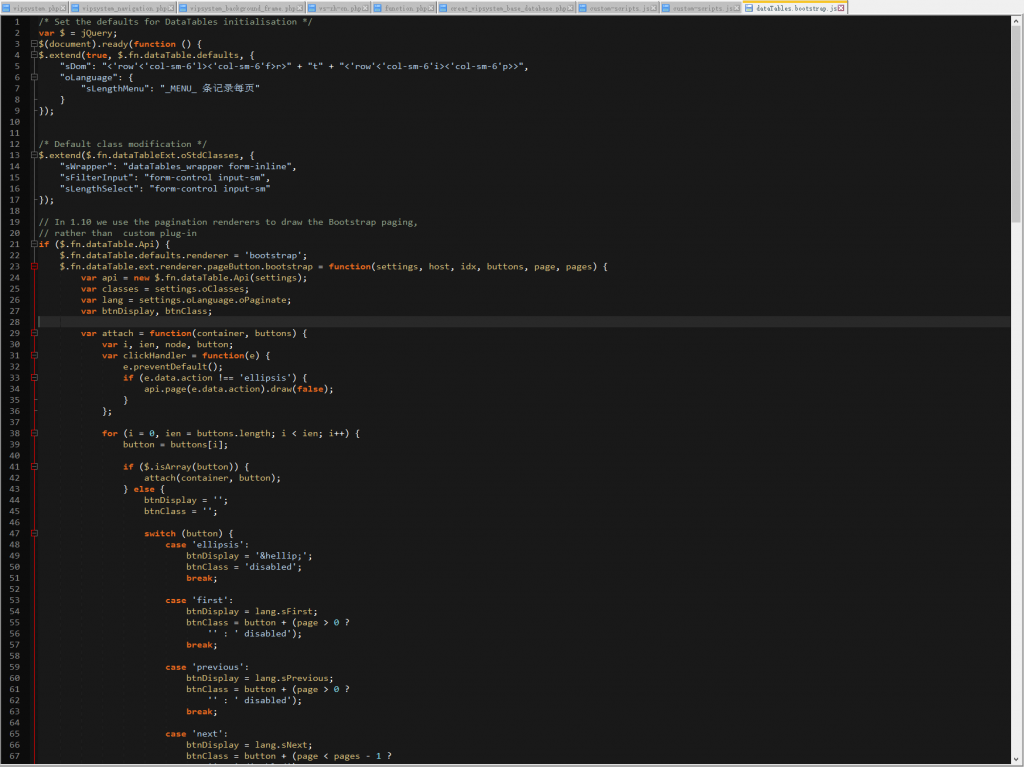
Task: Click line number 52 in the margin
Action: click(14, 589)
